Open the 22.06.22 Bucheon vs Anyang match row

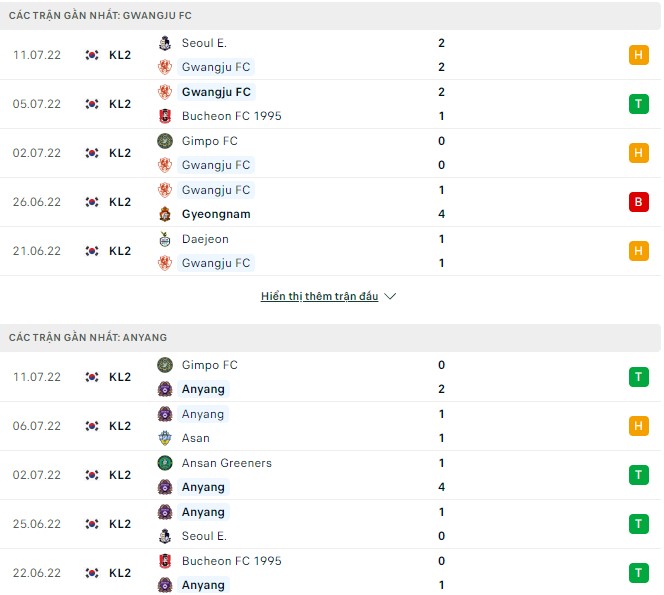click(330, 573)
